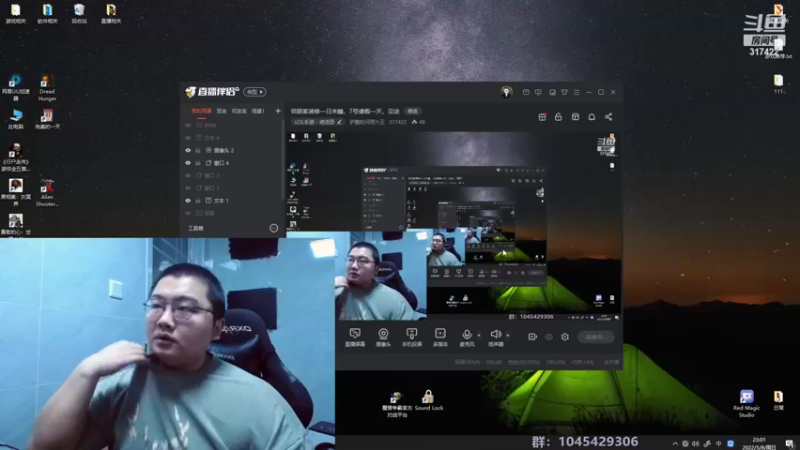800x450 pixels.
Task: Open the phone screen cast icon
Action: pos(412,337)
